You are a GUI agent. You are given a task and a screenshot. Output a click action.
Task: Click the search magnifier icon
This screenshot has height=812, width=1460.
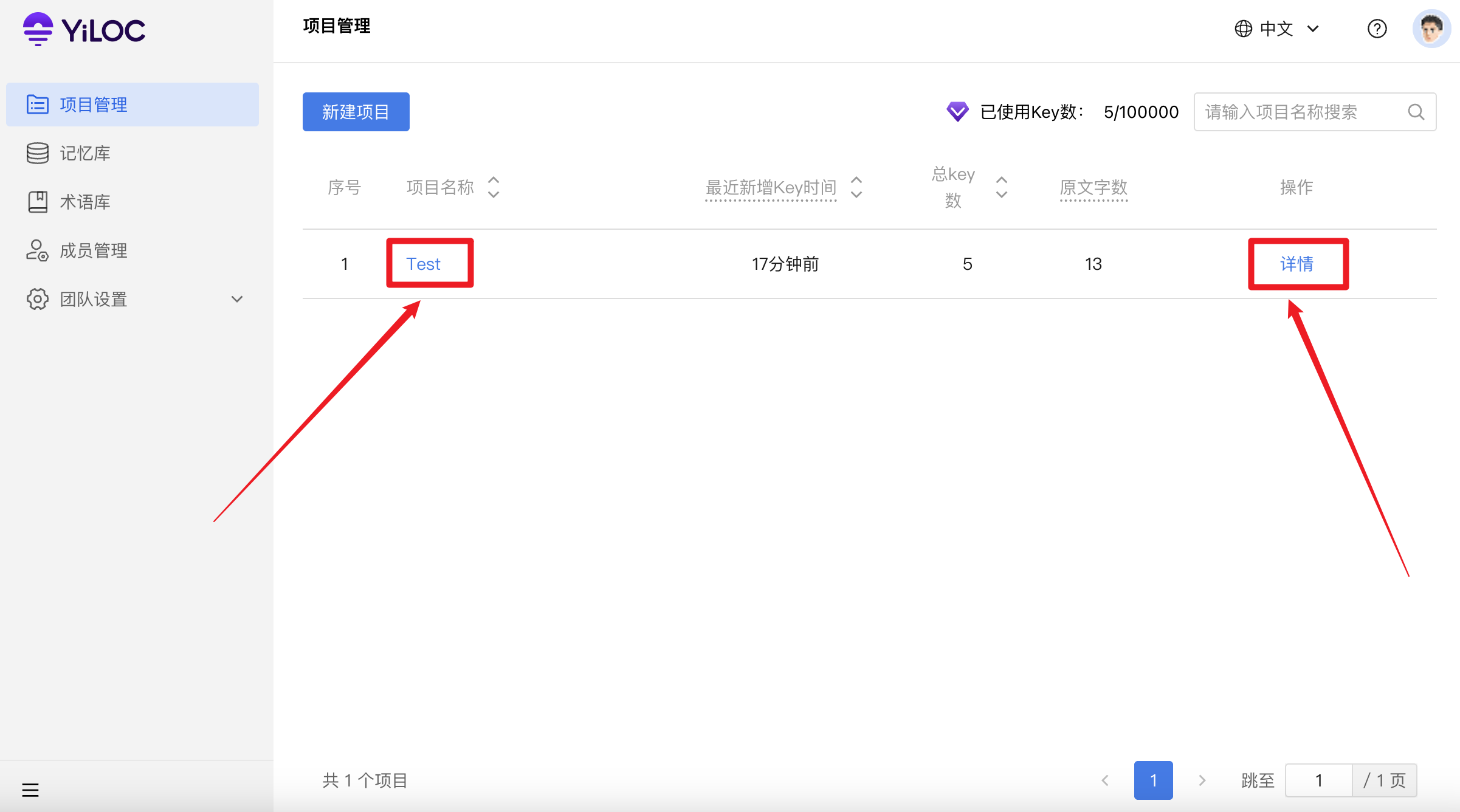[1416, 112]
